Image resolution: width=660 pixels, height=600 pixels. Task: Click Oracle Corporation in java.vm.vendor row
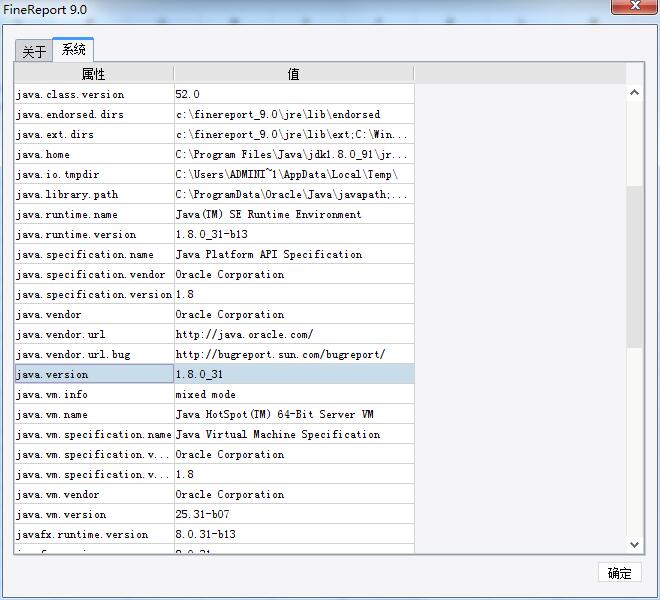point(294,494)
